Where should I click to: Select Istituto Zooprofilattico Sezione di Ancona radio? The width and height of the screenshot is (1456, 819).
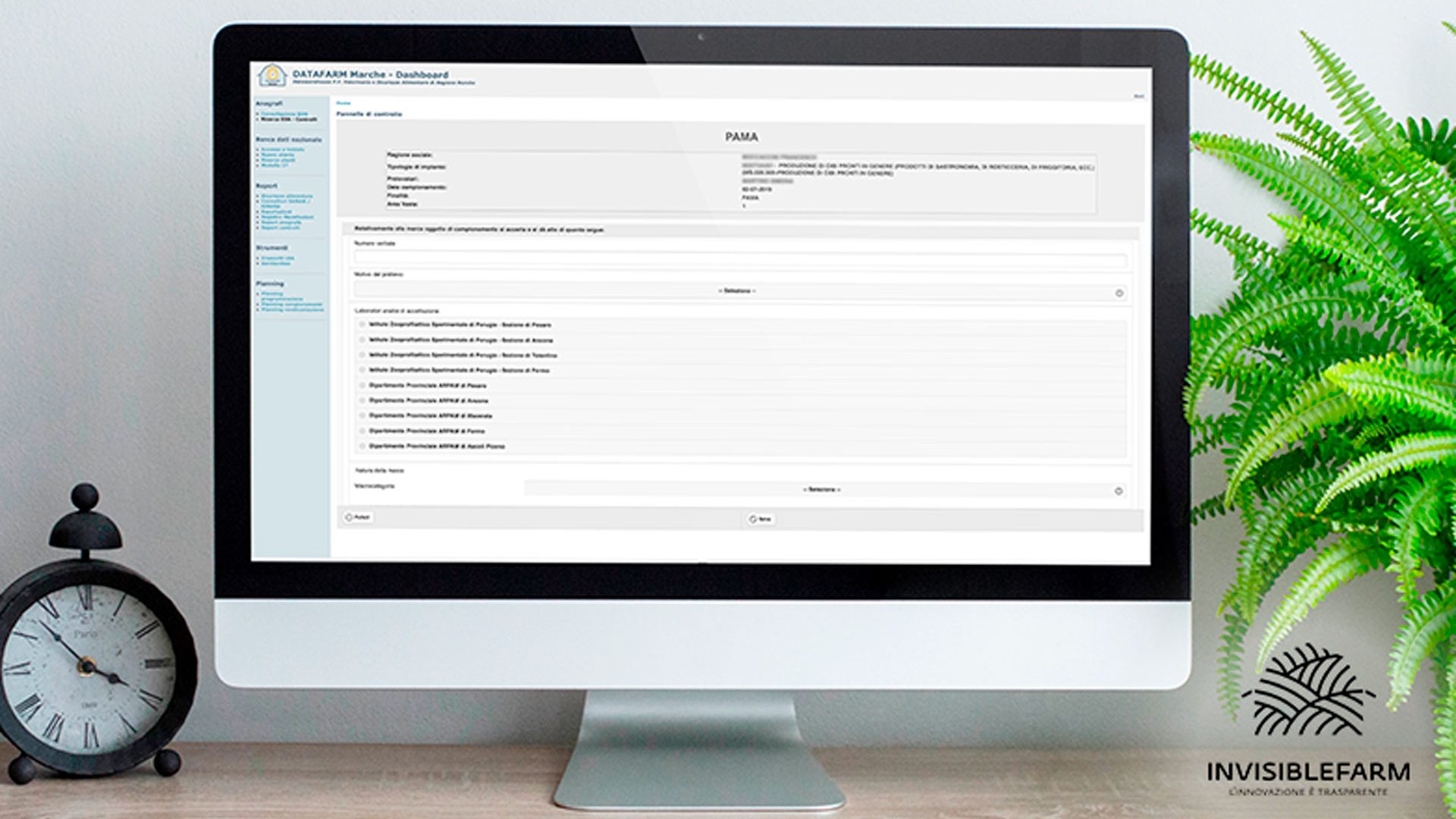(x=362, y=340)
